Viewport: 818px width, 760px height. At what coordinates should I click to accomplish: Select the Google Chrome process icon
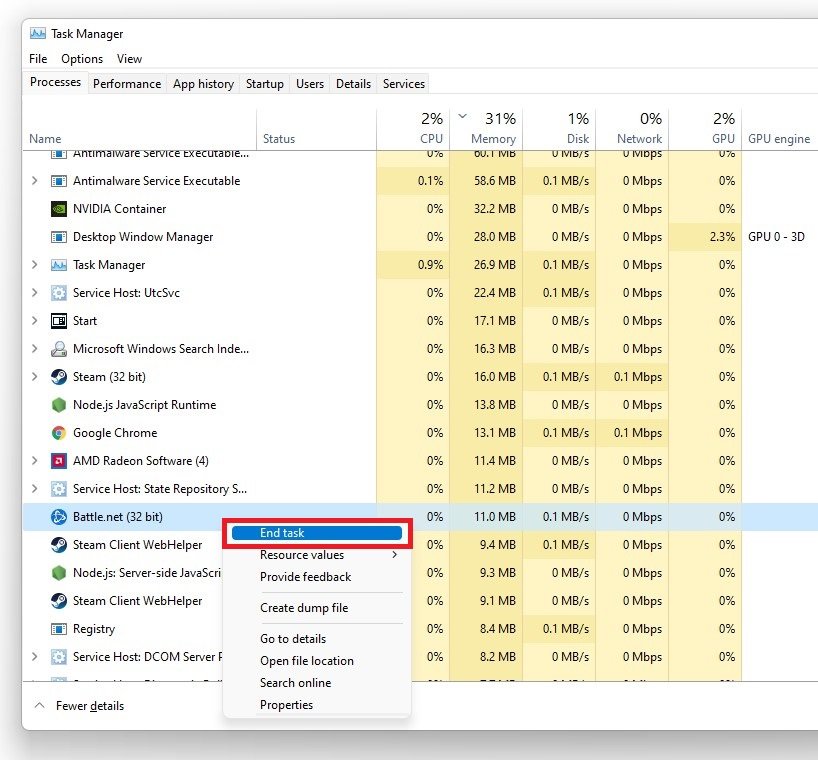59,433
